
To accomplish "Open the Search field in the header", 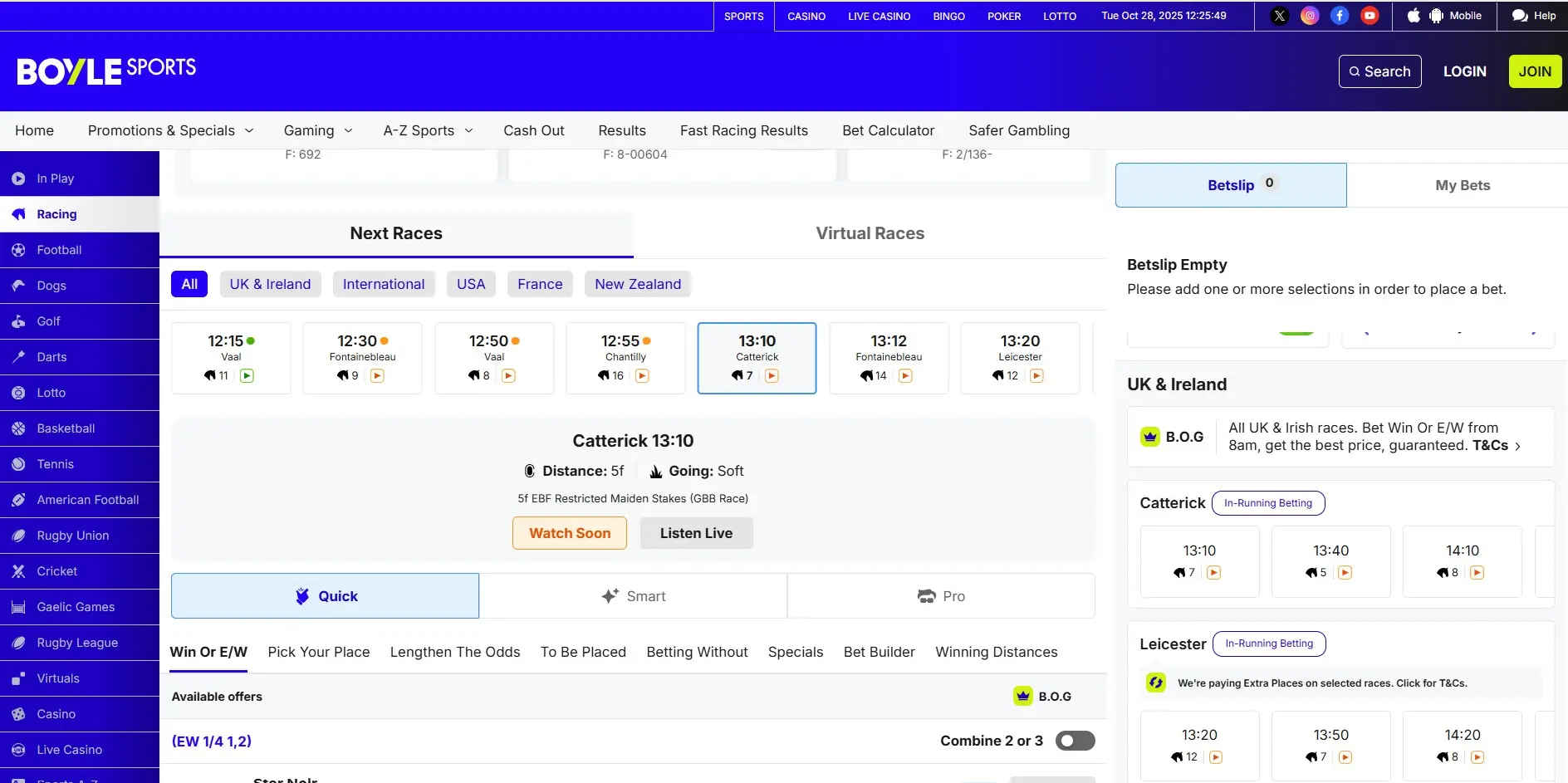I will pos(1379,71).
